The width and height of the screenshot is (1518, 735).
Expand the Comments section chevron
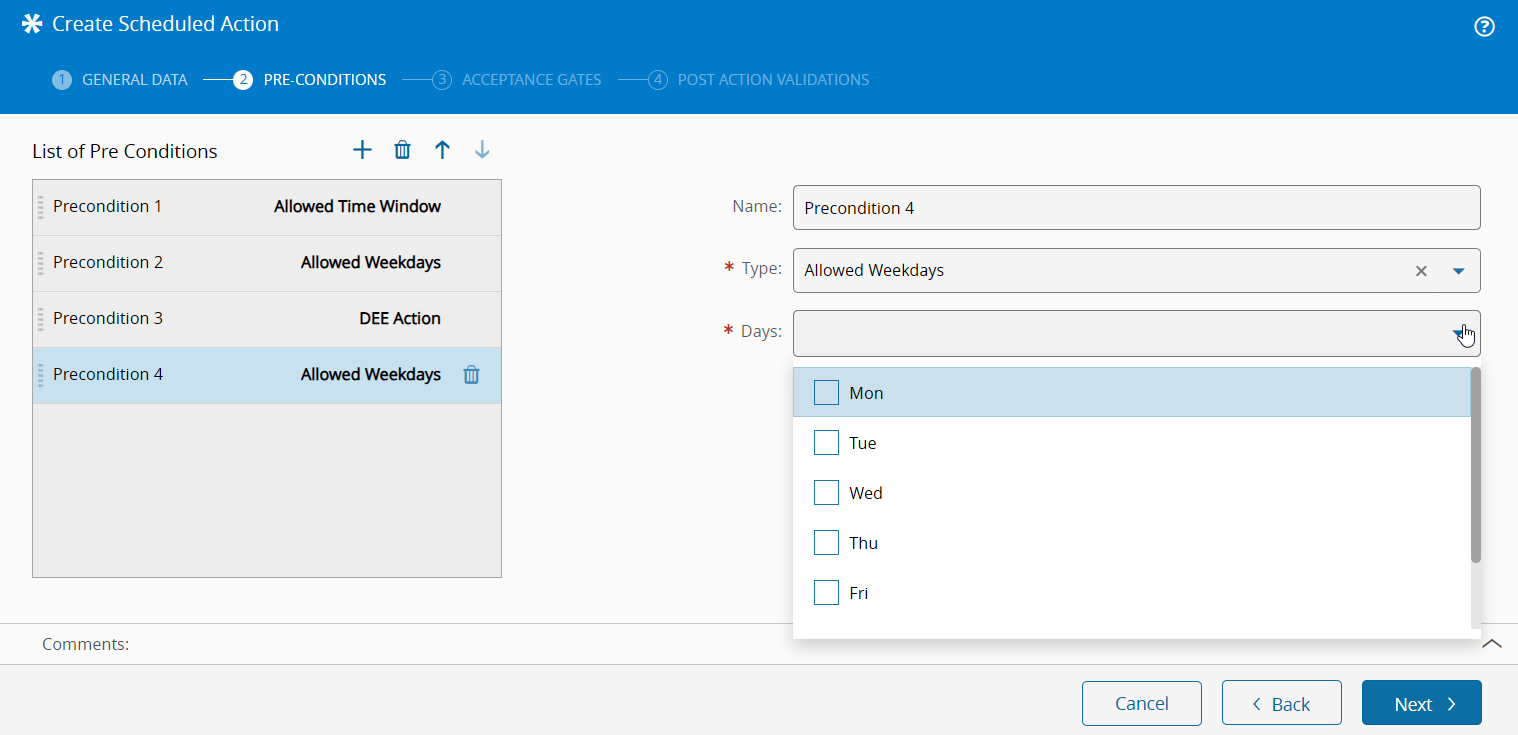click(x=1491, y=644)
